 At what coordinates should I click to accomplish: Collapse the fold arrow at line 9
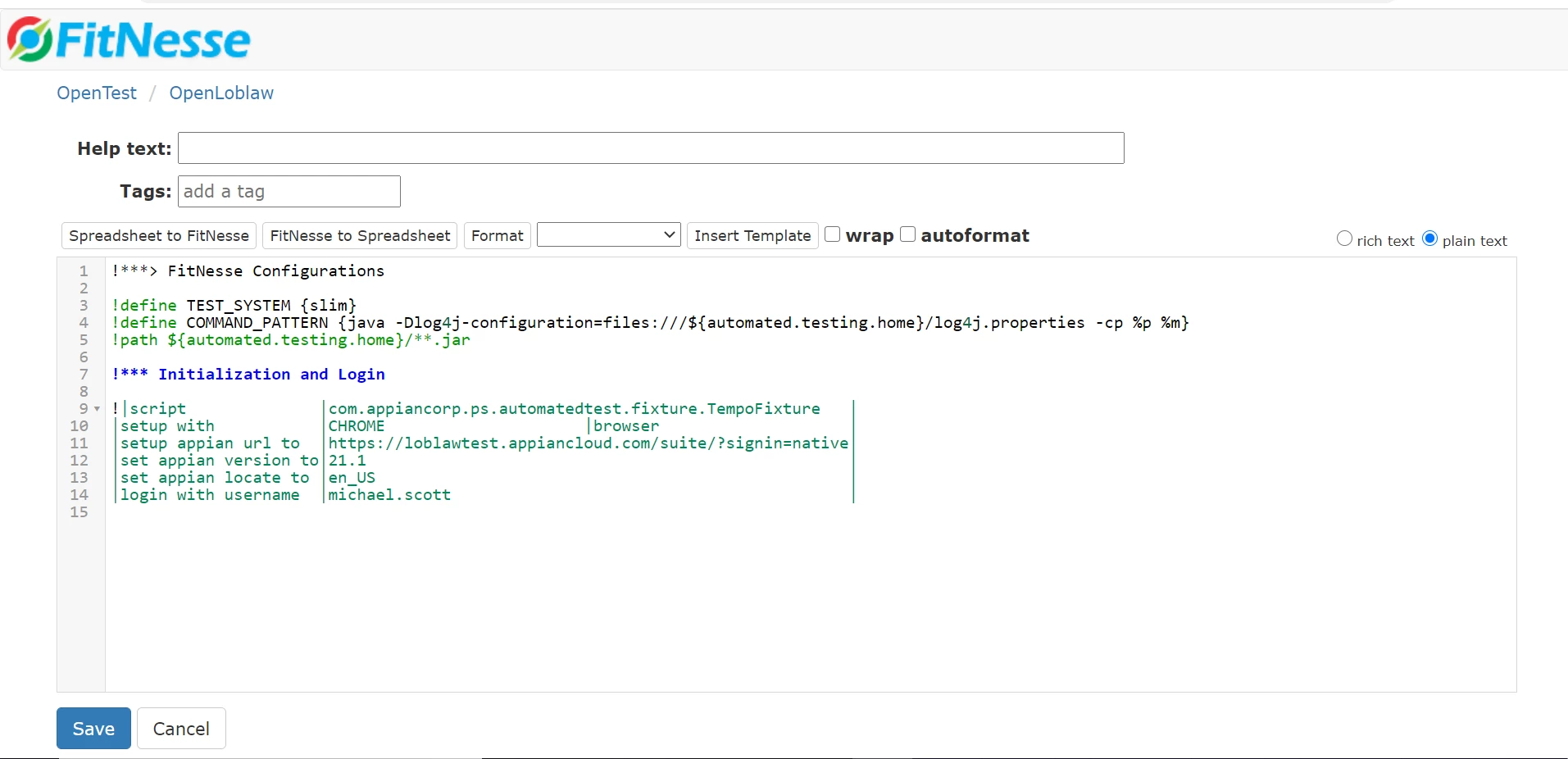[x=97, y=409]
